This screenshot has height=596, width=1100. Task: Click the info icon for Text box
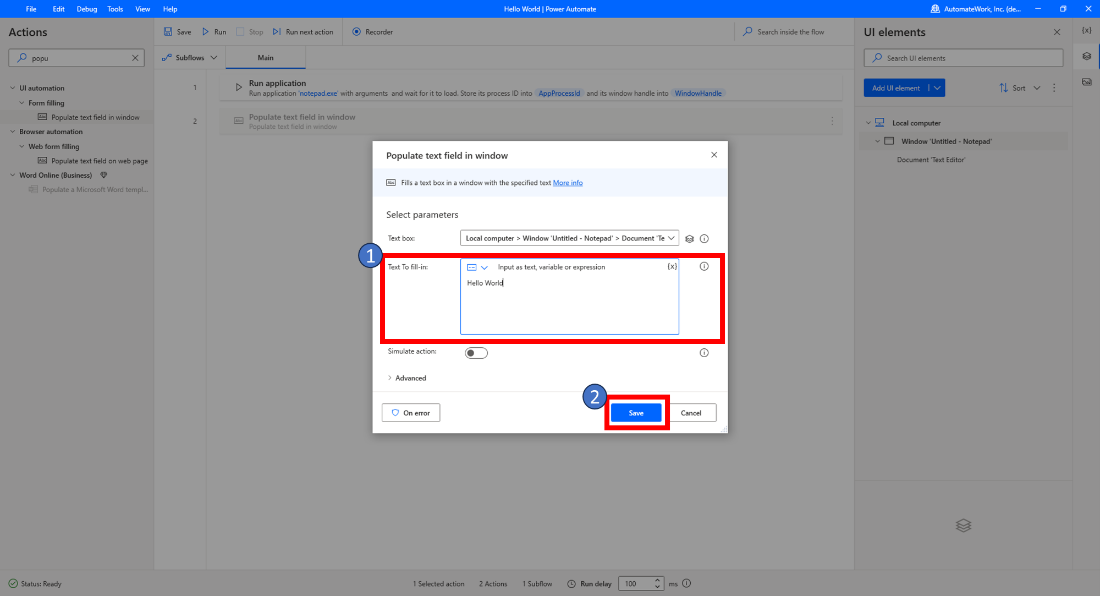pos(704,238)
